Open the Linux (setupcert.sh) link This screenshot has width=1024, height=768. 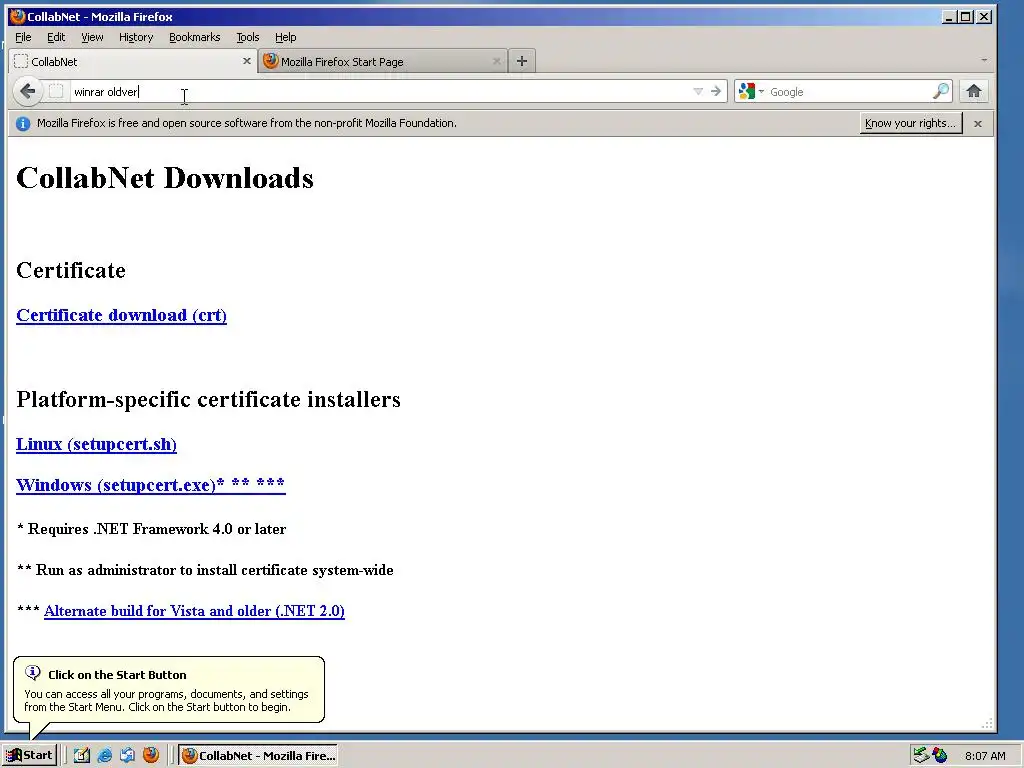click(97, 444)
